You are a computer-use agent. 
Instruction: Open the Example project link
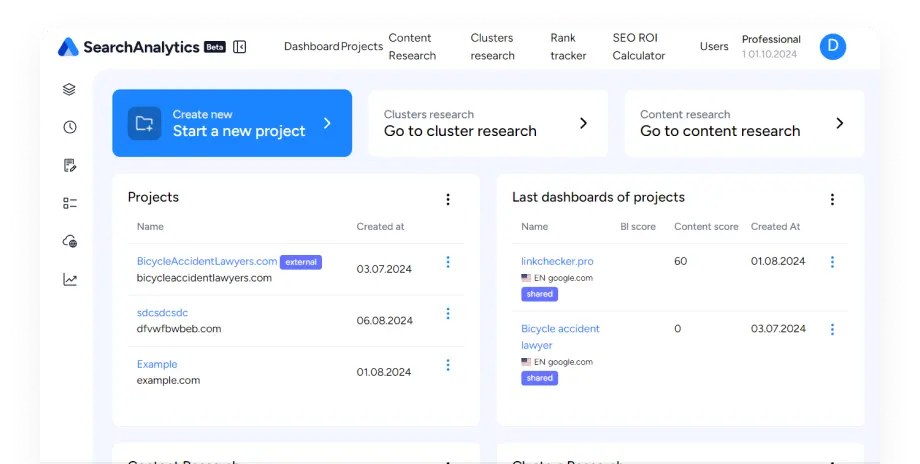coord(157,364)
